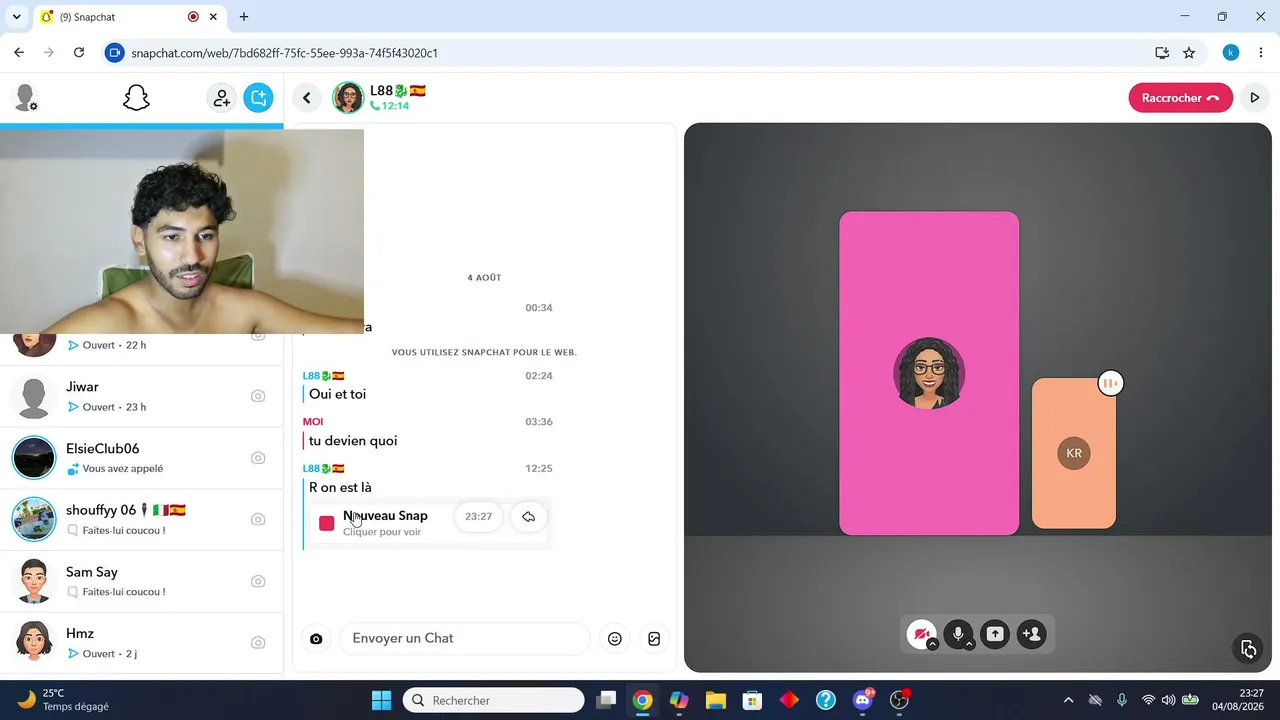
Task: Collapse call panel with the play arrow button
Action: click(1255, 98)
